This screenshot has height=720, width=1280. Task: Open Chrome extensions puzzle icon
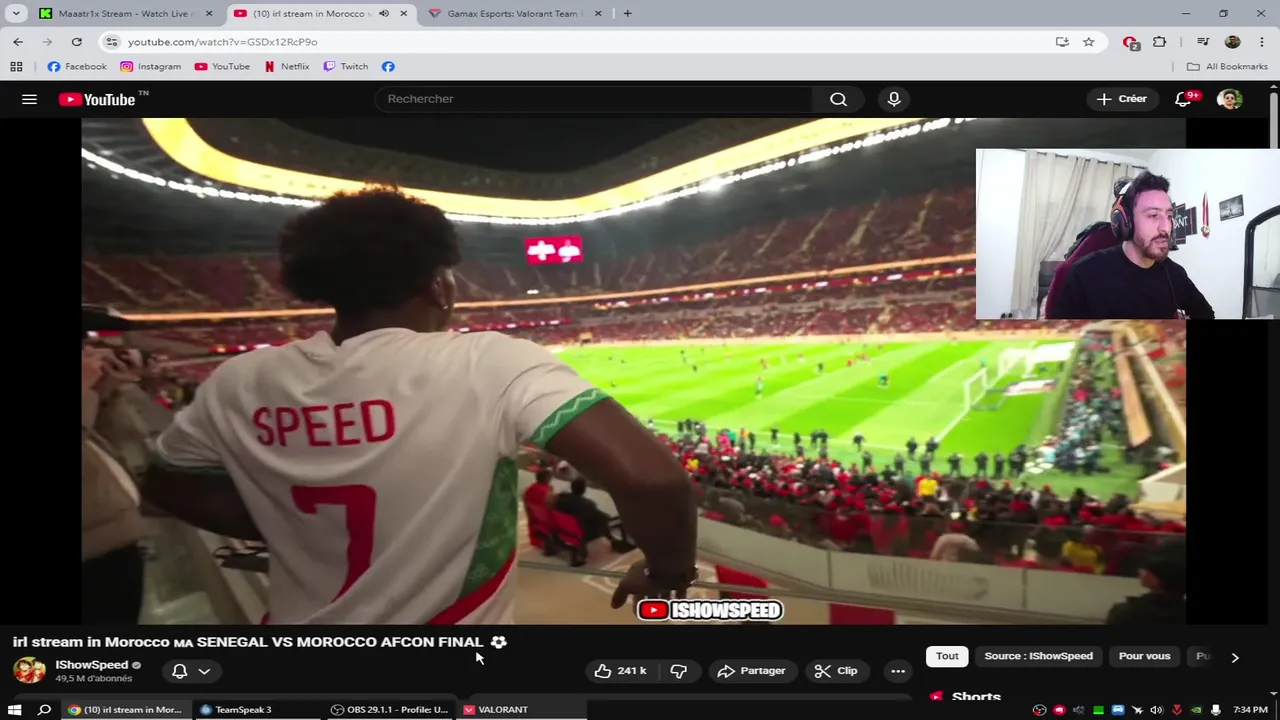(x=1159, y=41)
